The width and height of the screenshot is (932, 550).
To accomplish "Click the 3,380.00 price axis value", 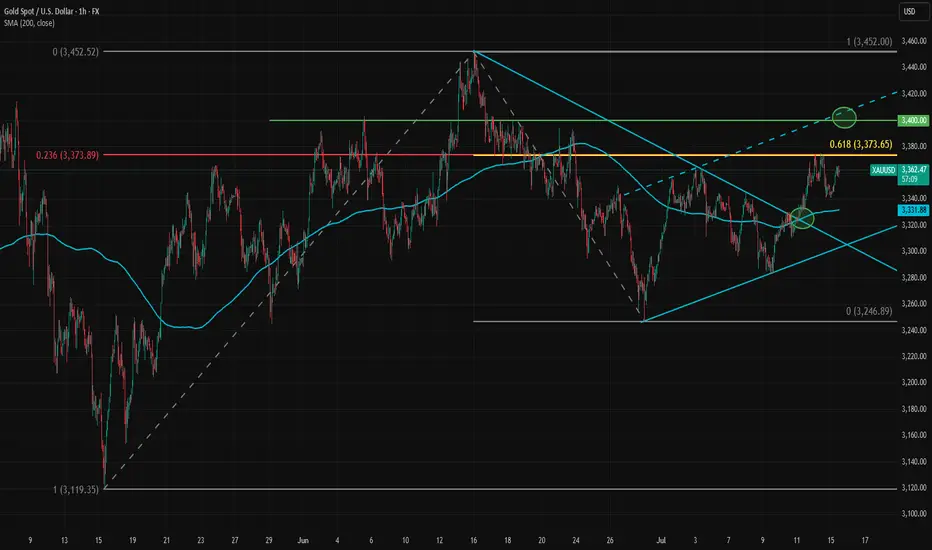I will (914, 146).
